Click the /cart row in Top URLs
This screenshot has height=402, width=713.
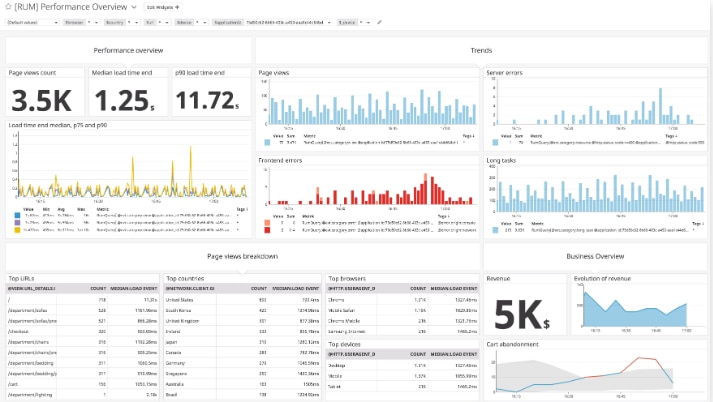(x=83, y=384)
